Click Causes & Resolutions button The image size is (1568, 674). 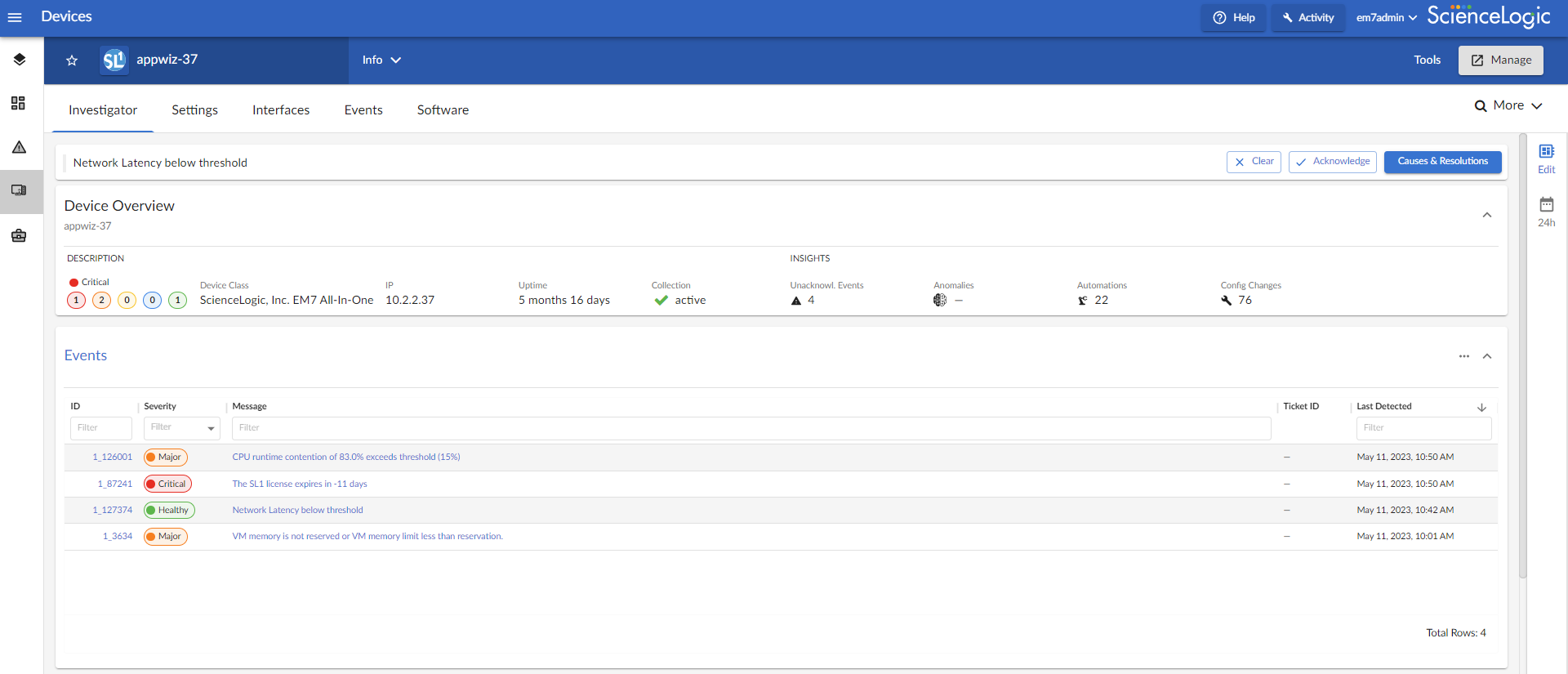(1442, 162)
